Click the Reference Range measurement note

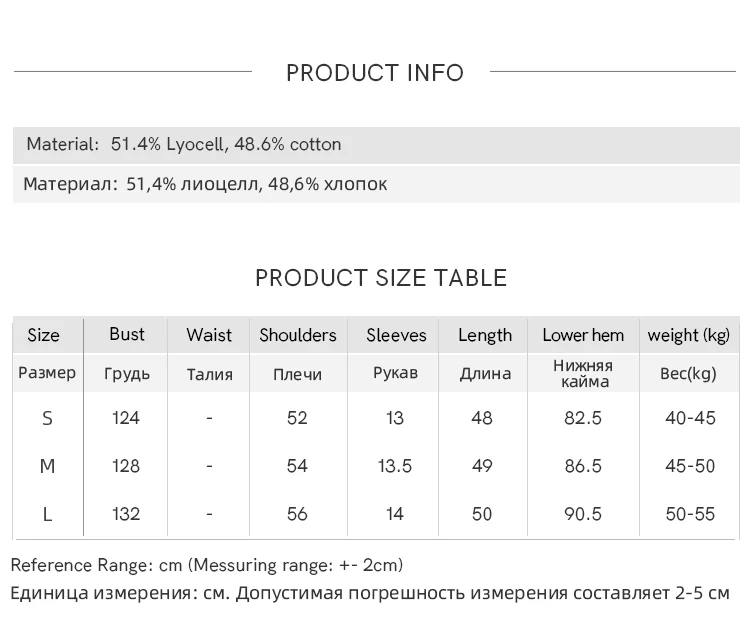pos(207,565)
